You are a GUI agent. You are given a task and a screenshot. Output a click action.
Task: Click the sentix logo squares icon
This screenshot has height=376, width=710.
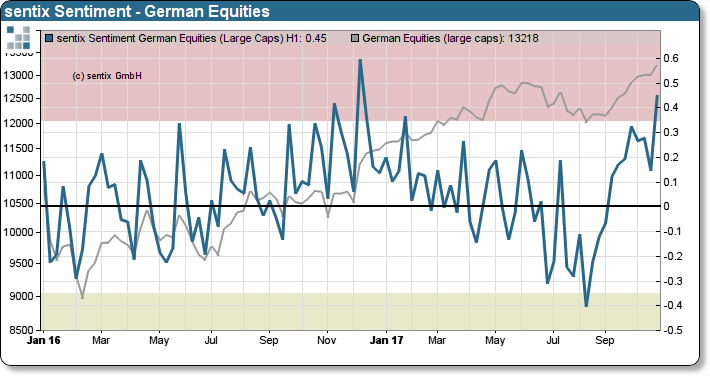(x=19, y=38)
